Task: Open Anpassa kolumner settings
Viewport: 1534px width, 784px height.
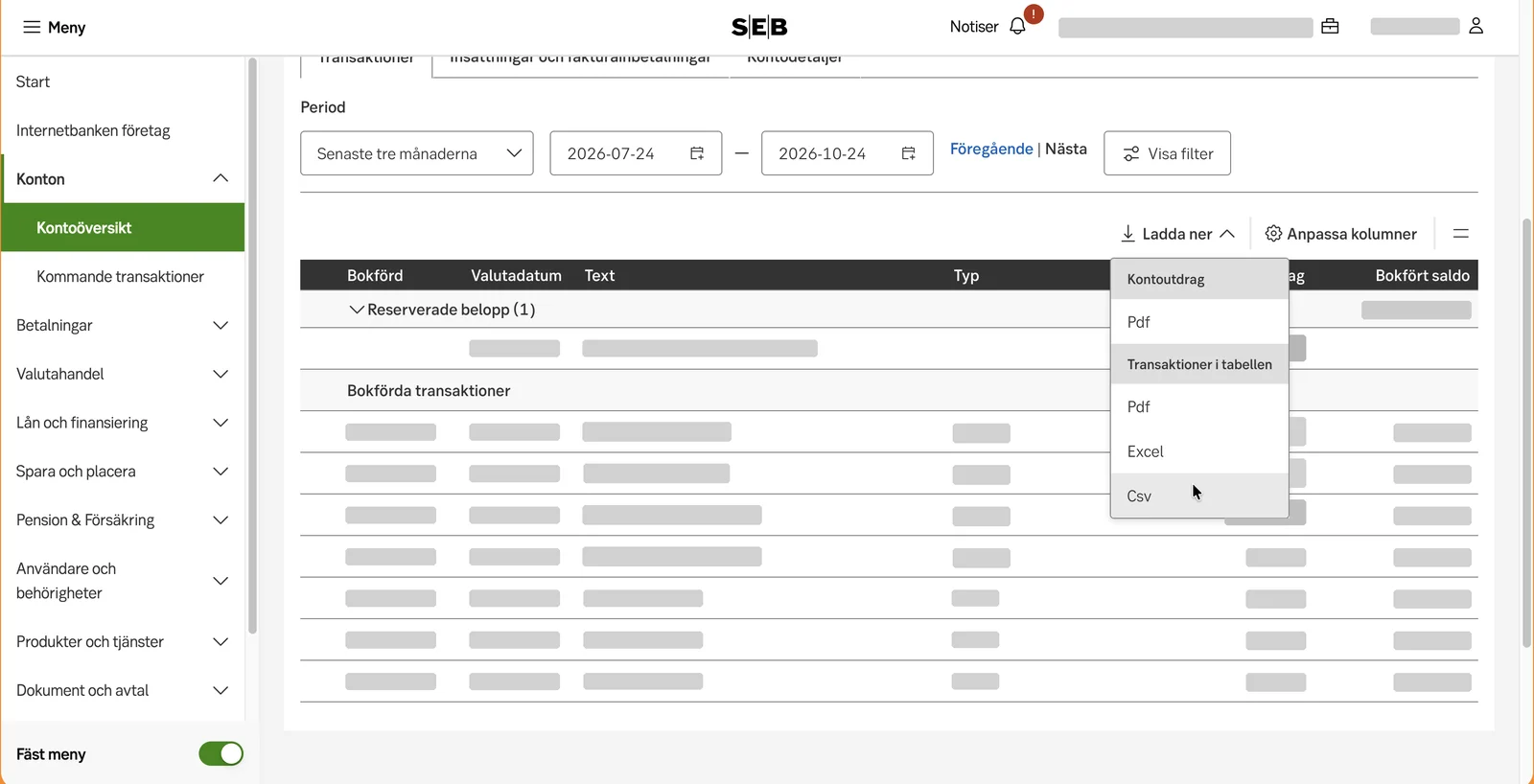Action: tap(1340, 234)
